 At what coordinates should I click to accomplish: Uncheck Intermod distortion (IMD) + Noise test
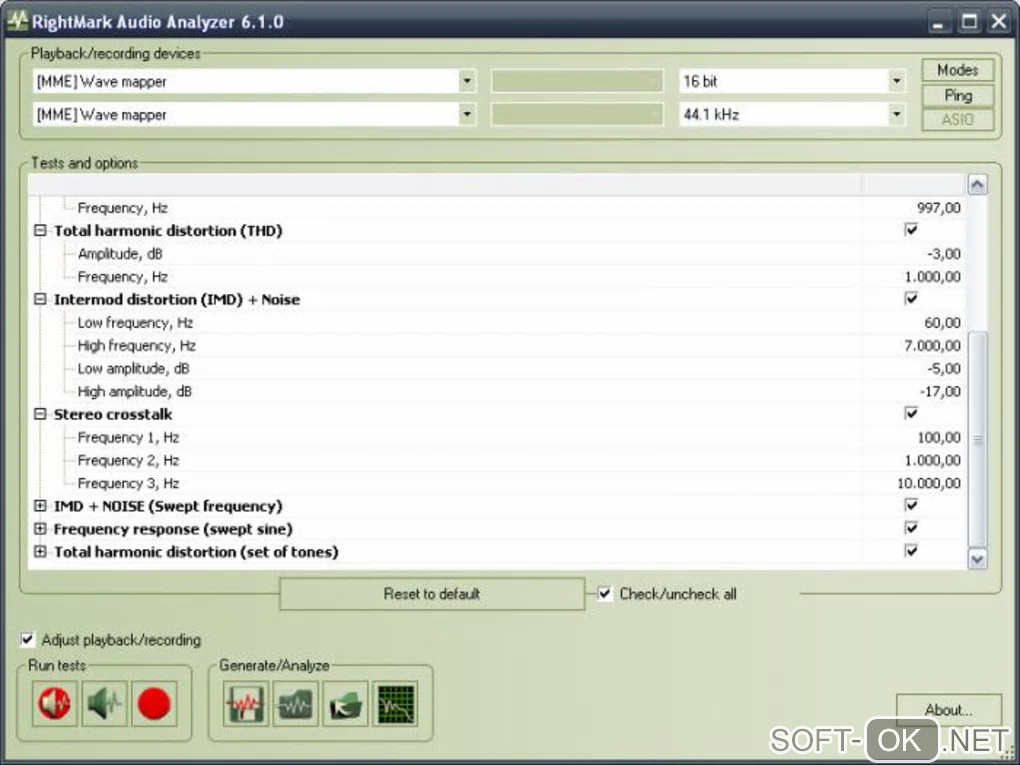pos(911,299)
